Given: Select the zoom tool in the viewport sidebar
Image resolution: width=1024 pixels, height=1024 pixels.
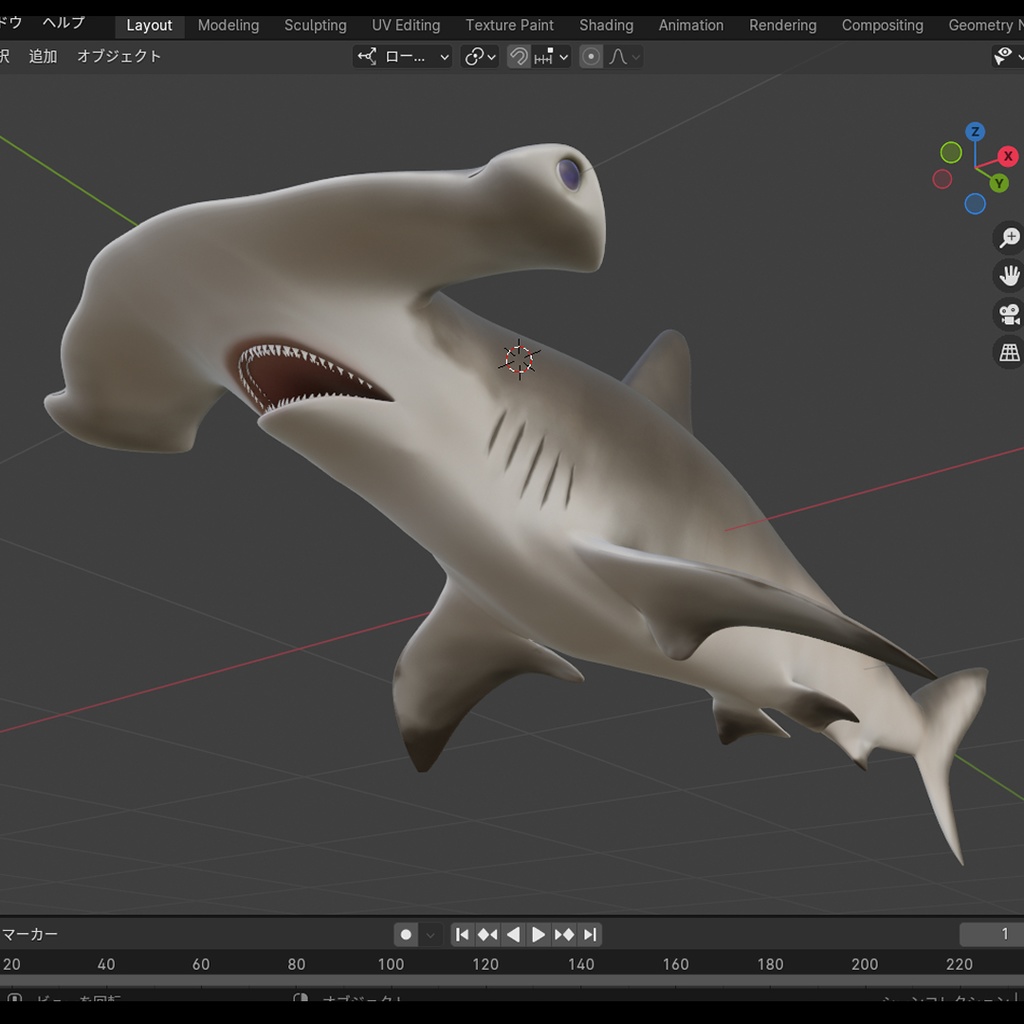Looking at the screenshot, I should pyautogui.click(x=1009, y=236).
